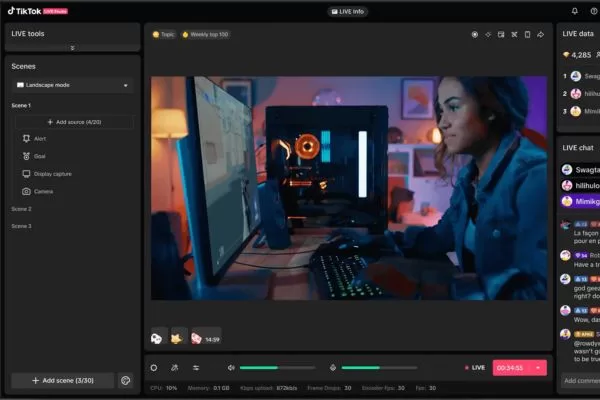Open the Landscape mode dropdown

pyautogui.click(x=72, y=85)
